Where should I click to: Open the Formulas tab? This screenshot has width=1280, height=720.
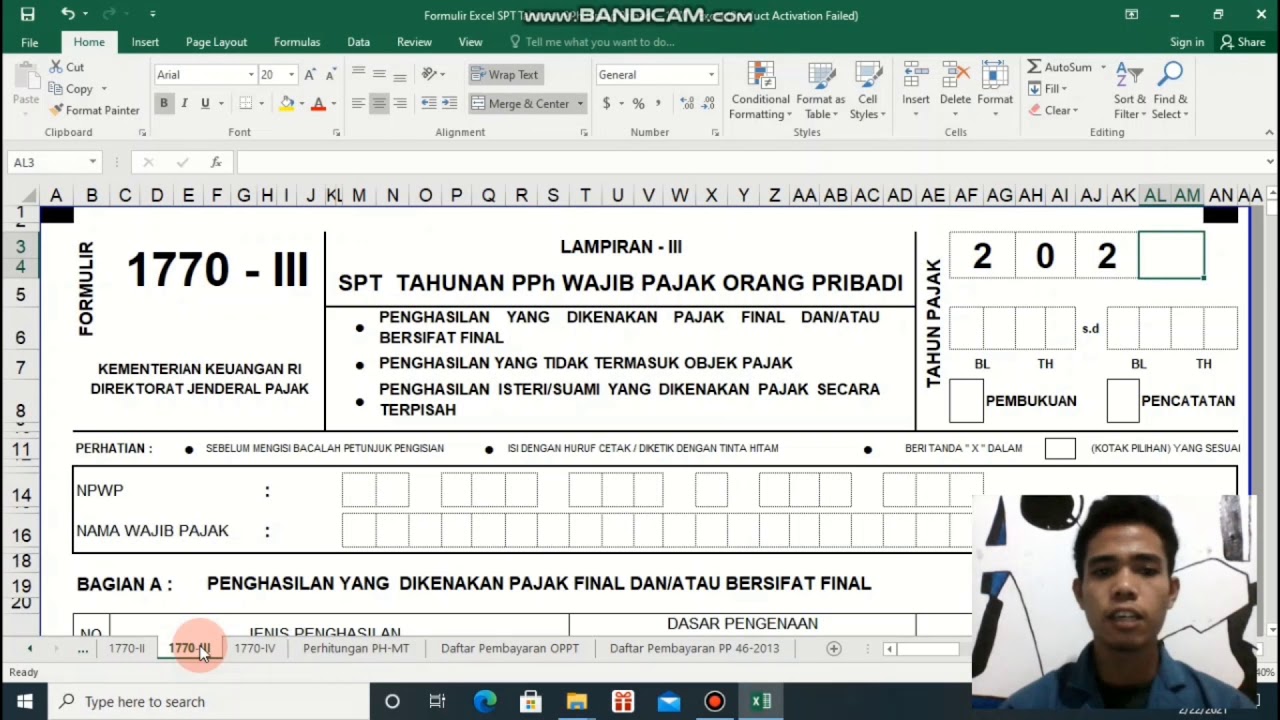[297, 42]
